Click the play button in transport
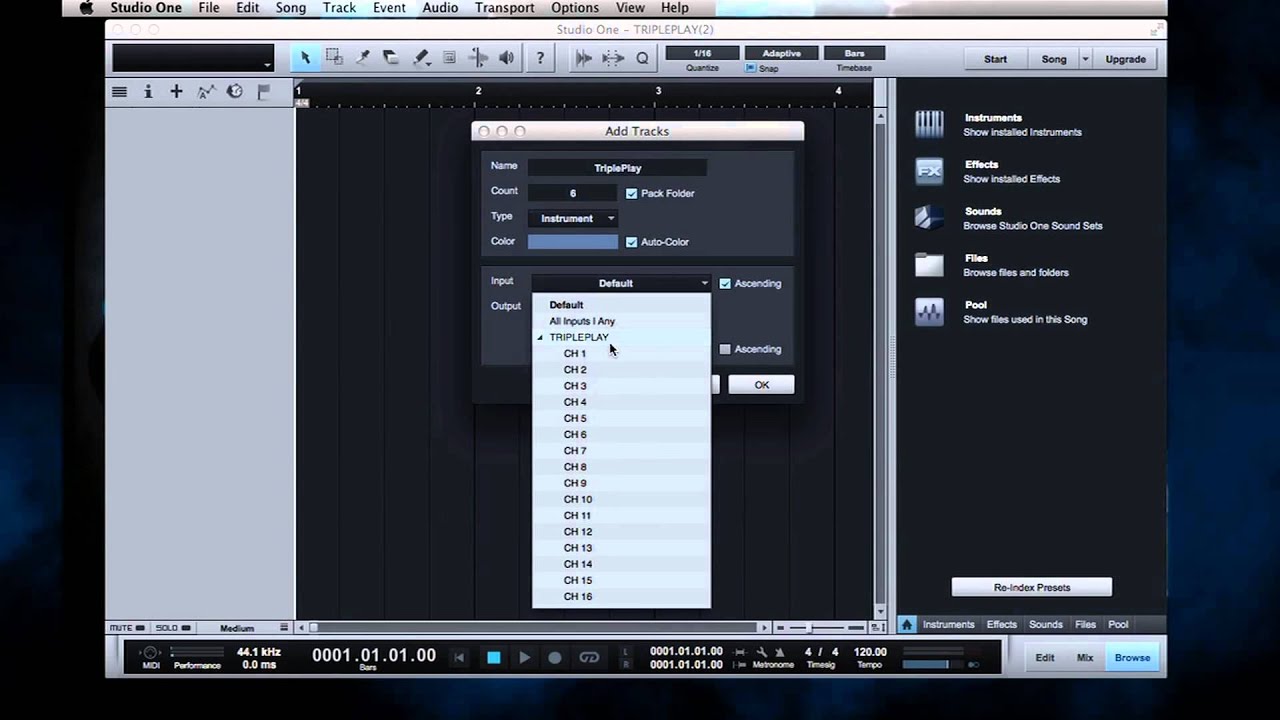1280x720 pixels. pos(524,657)
